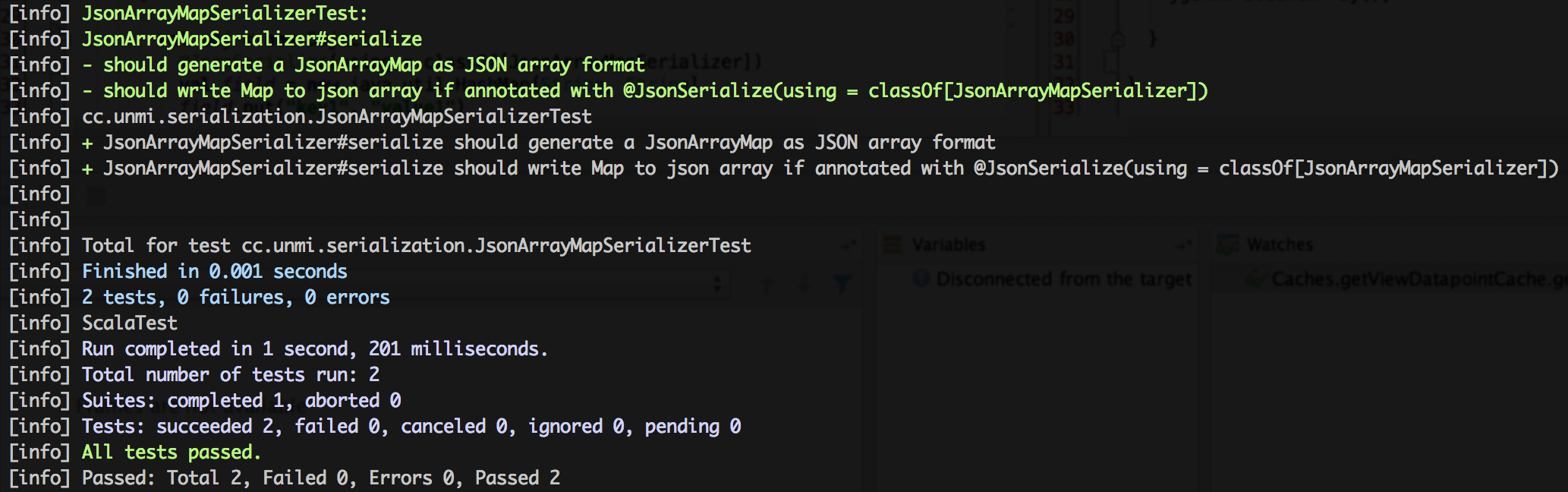1568x492 pixels.
Task: Click the "Finished in 0.001 seconds" line
Action: coord(214,272)
